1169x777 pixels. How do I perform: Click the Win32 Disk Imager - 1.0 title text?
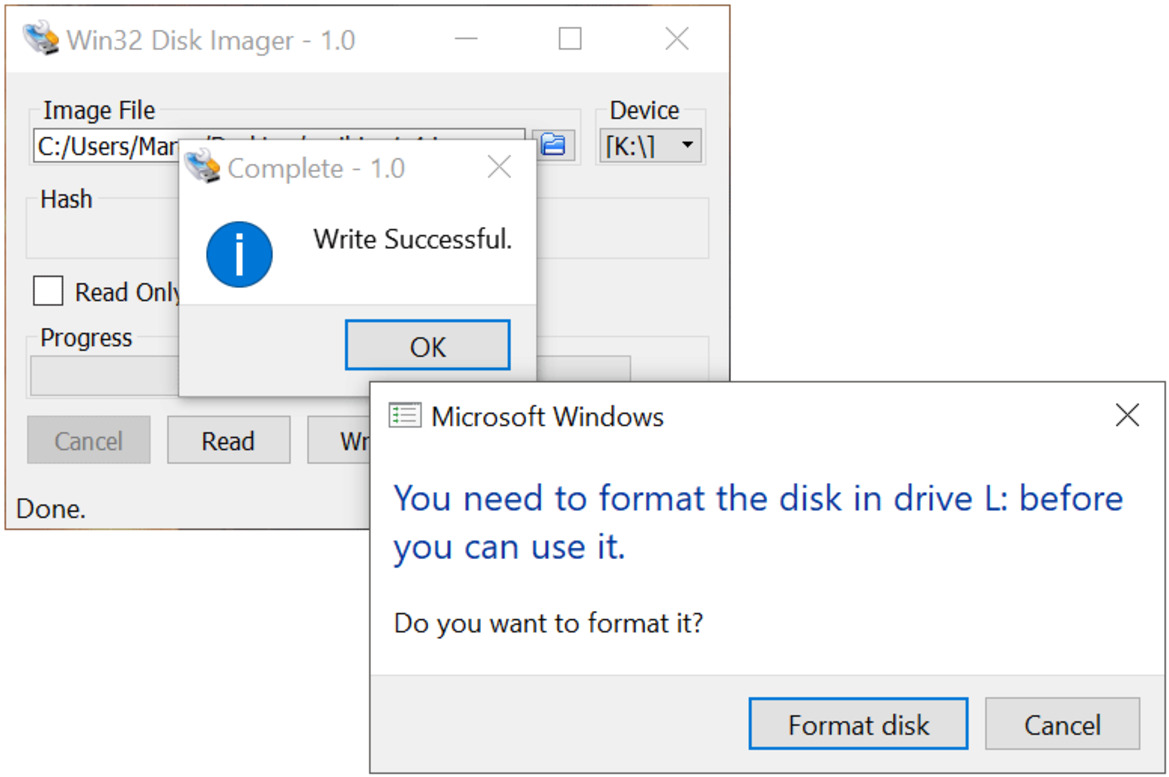click(x=211, y=40)
